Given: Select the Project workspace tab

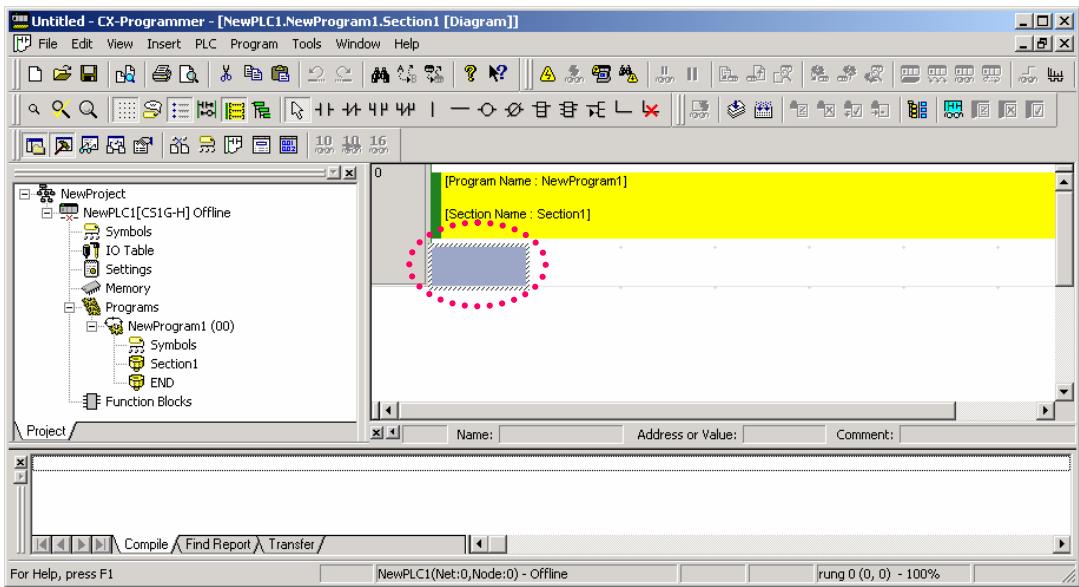Looking at the screenshot, I should click(45, 431).
